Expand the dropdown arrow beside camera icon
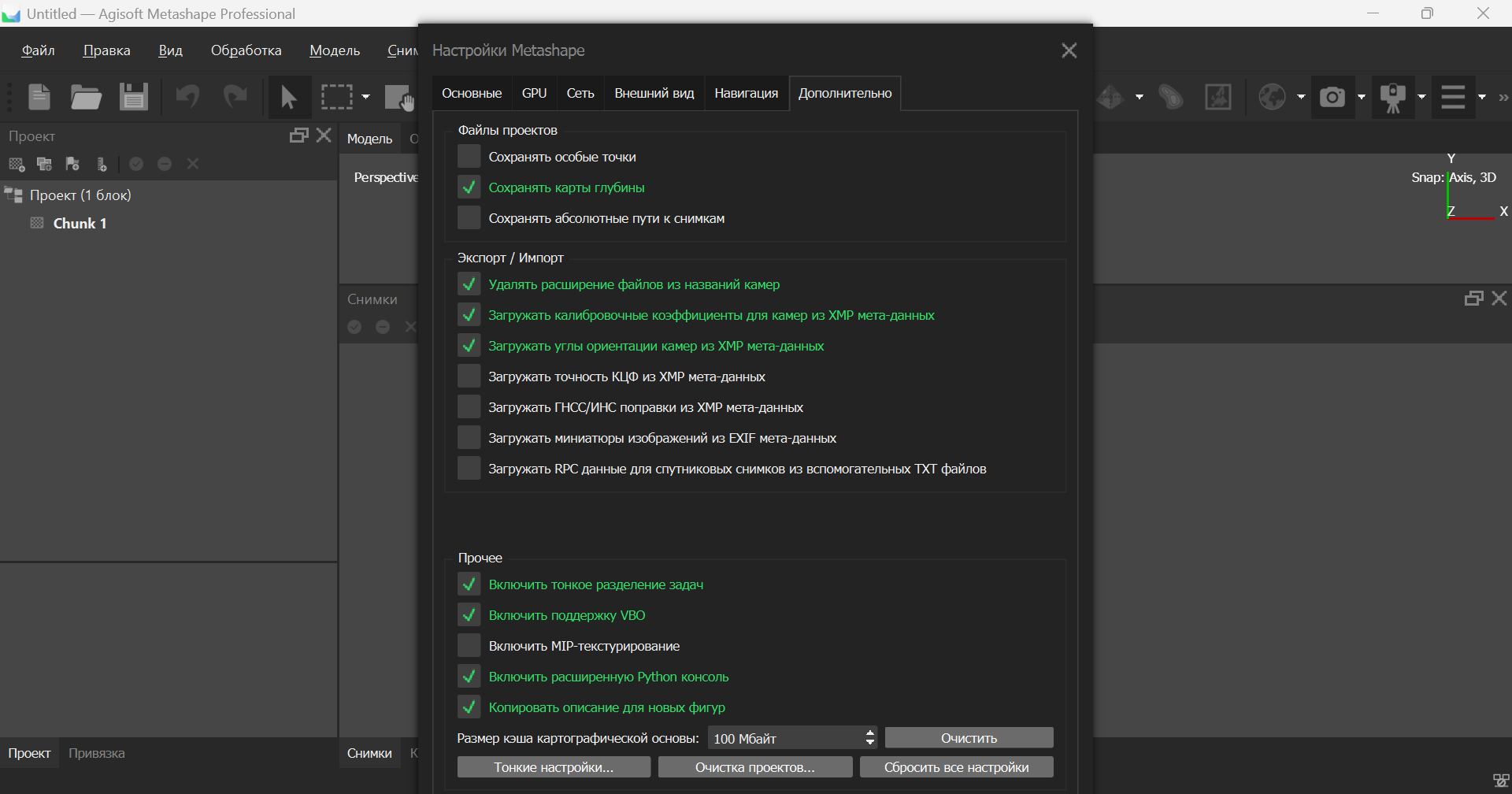 pyautogui.click(x=1362, y=97)
